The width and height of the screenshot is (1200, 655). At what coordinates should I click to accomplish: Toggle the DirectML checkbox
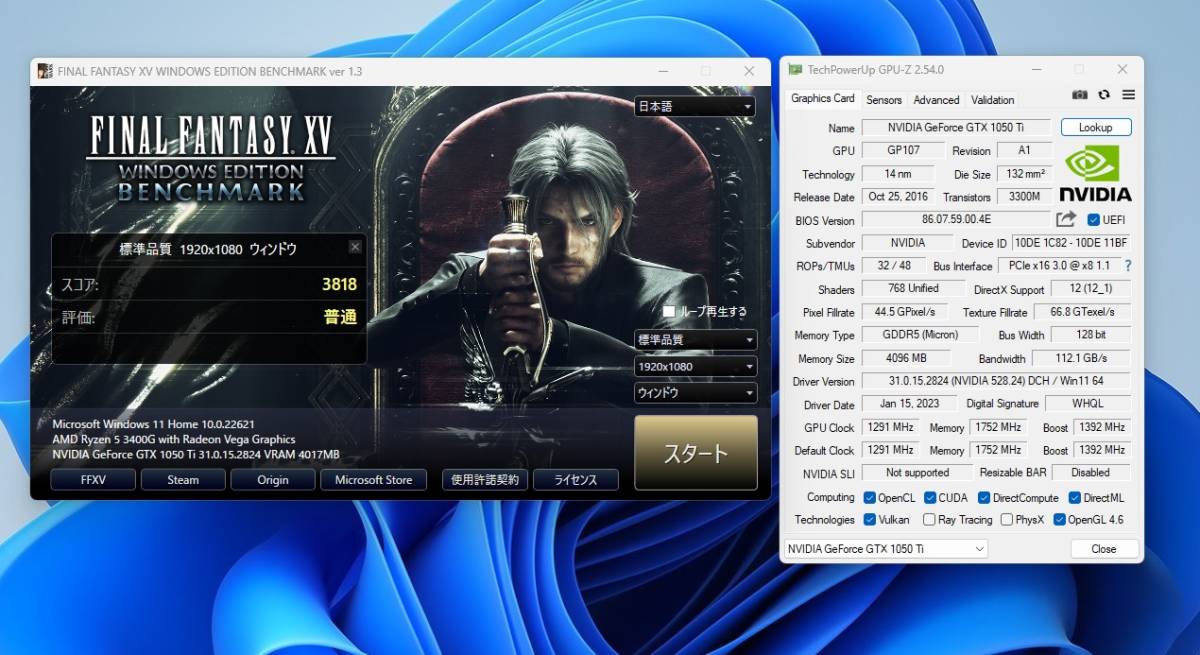pos(1074,497)
